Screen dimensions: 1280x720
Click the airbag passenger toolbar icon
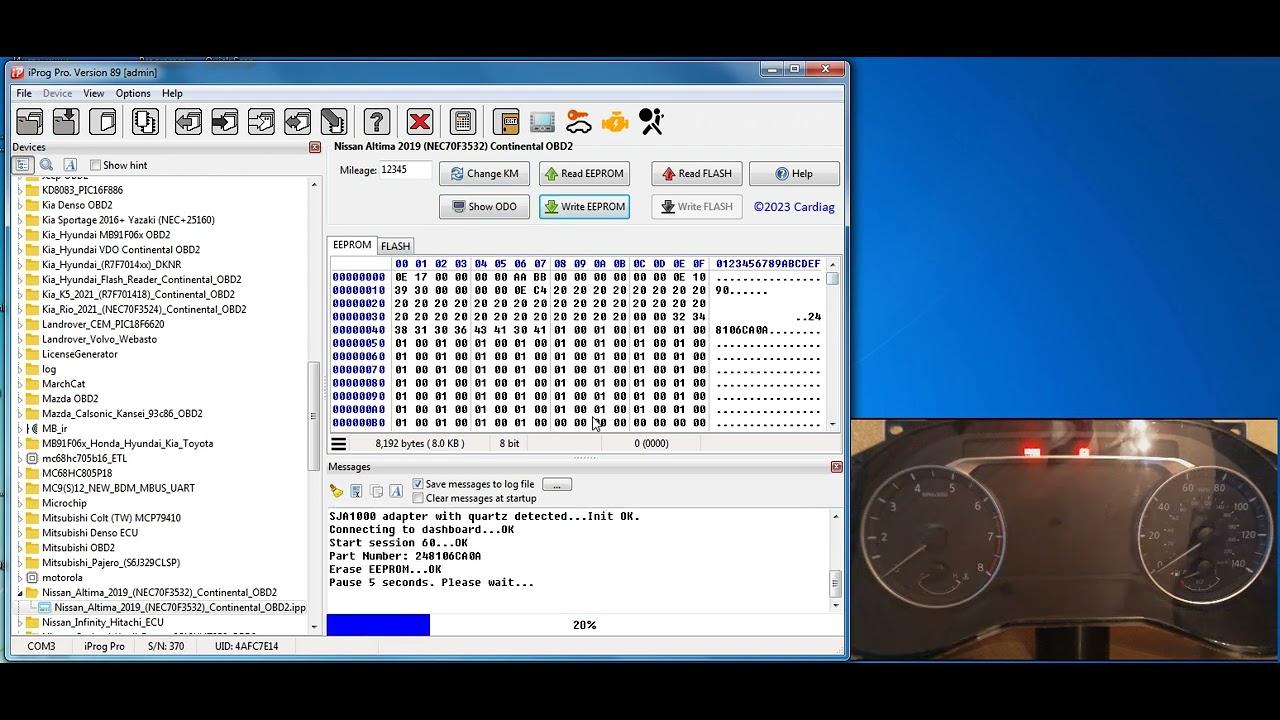tap(652, 122)
